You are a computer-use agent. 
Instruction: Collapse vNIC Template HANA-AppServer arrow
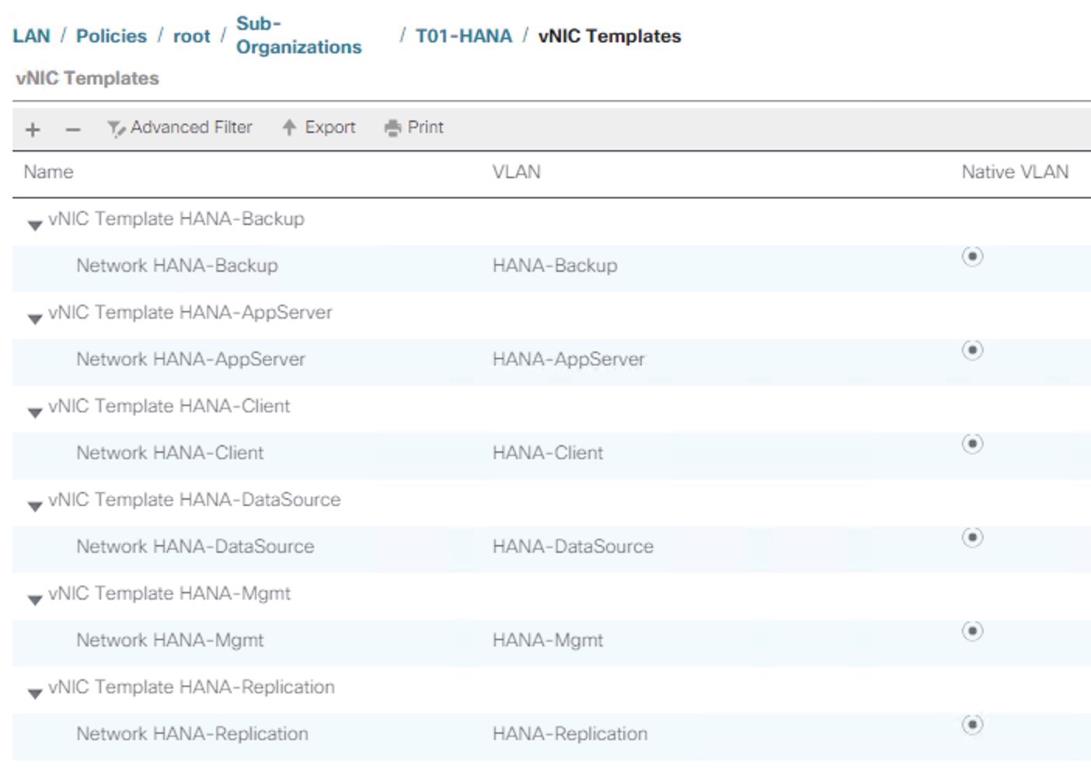(35, 319)
